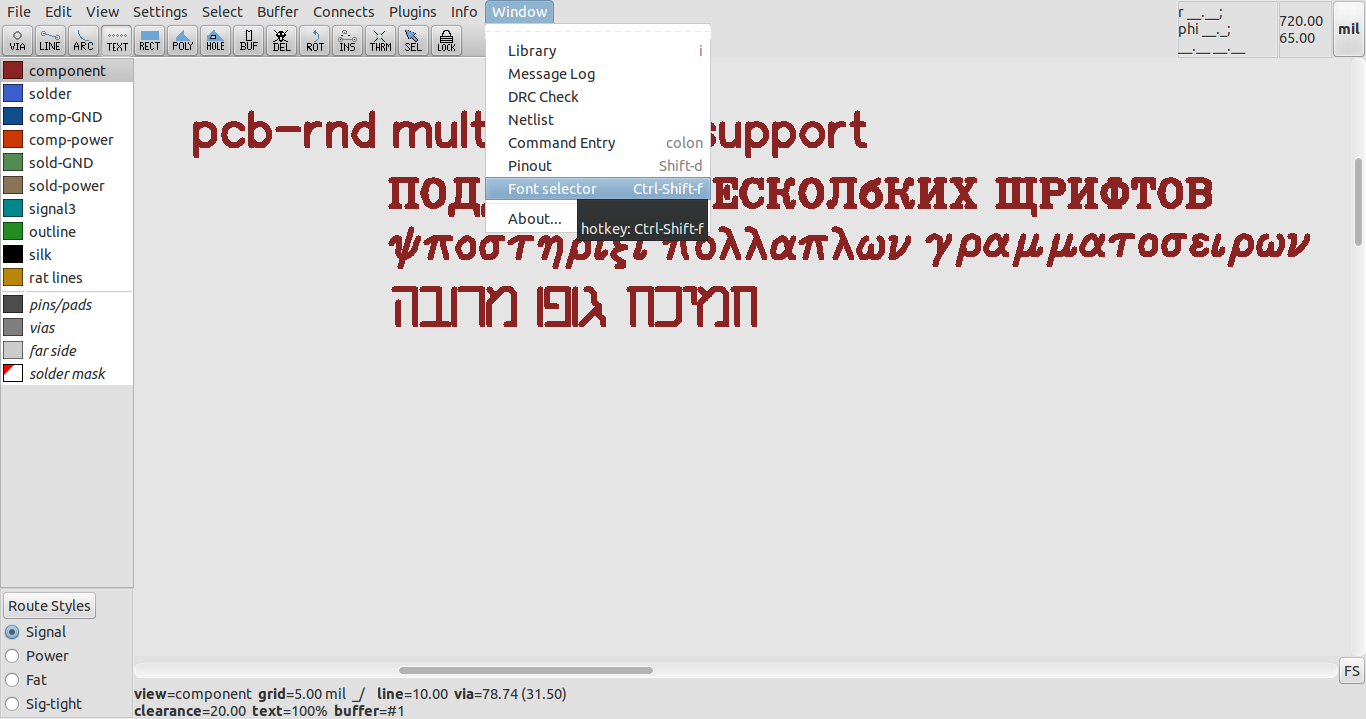Image resolution: width=1366 pixels, height=719 pixels.
Task: Select the ROT rotate tool
Action: 314,40
